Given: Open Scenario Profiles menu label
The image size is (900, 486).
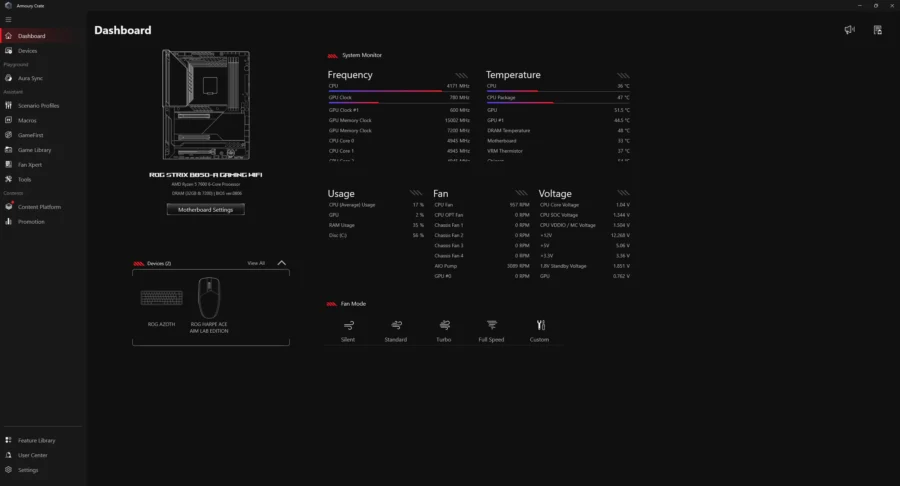Looking at the screenshot, I should 38,106.
